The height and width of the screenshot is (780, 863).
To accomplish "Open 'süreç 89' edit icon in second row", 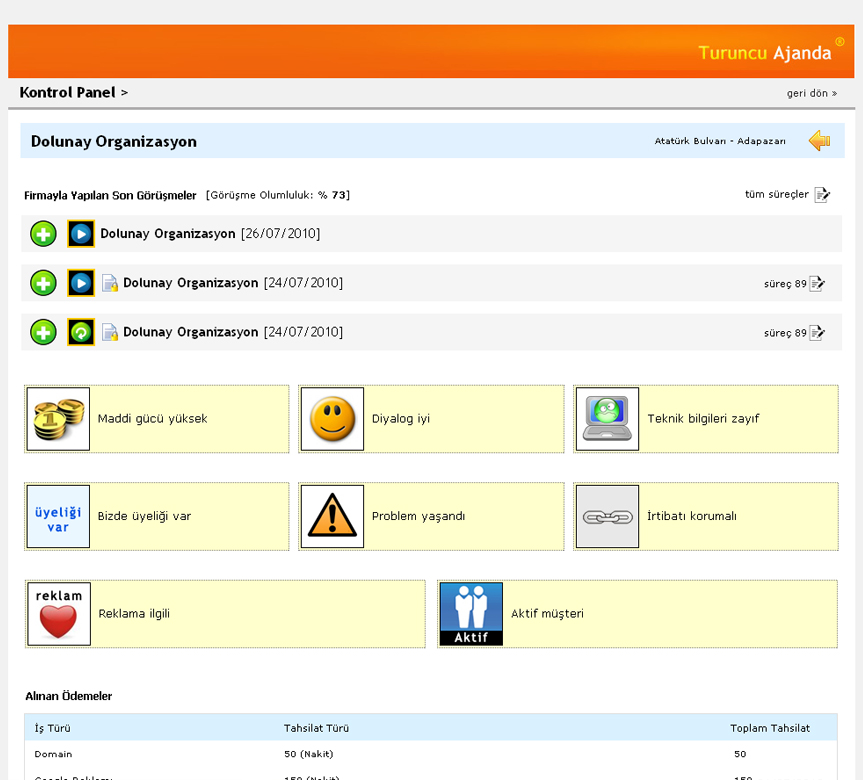I will pyautogui.click(x=817, y=283).
